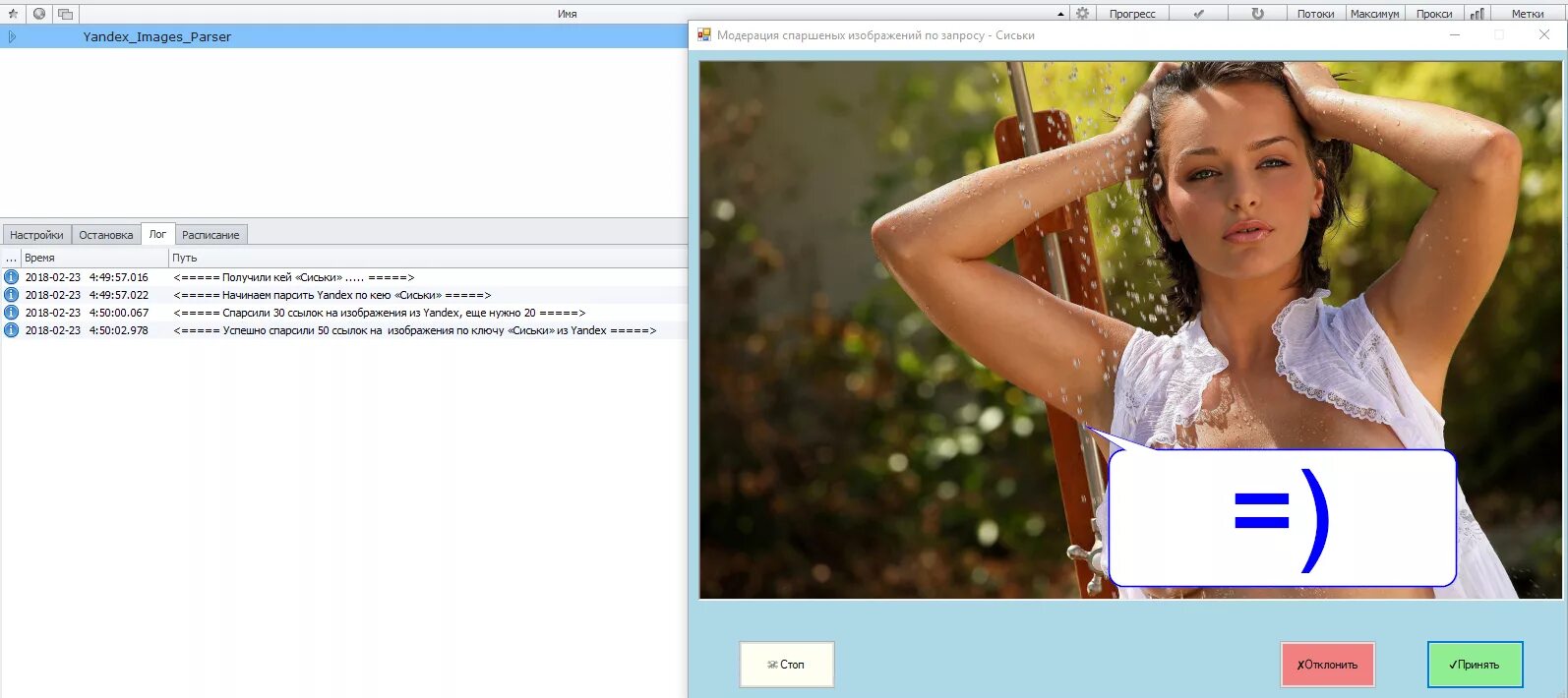Click the refresh arrow column header icon
Viewport: 1568px width, 698px height.
1257,14
